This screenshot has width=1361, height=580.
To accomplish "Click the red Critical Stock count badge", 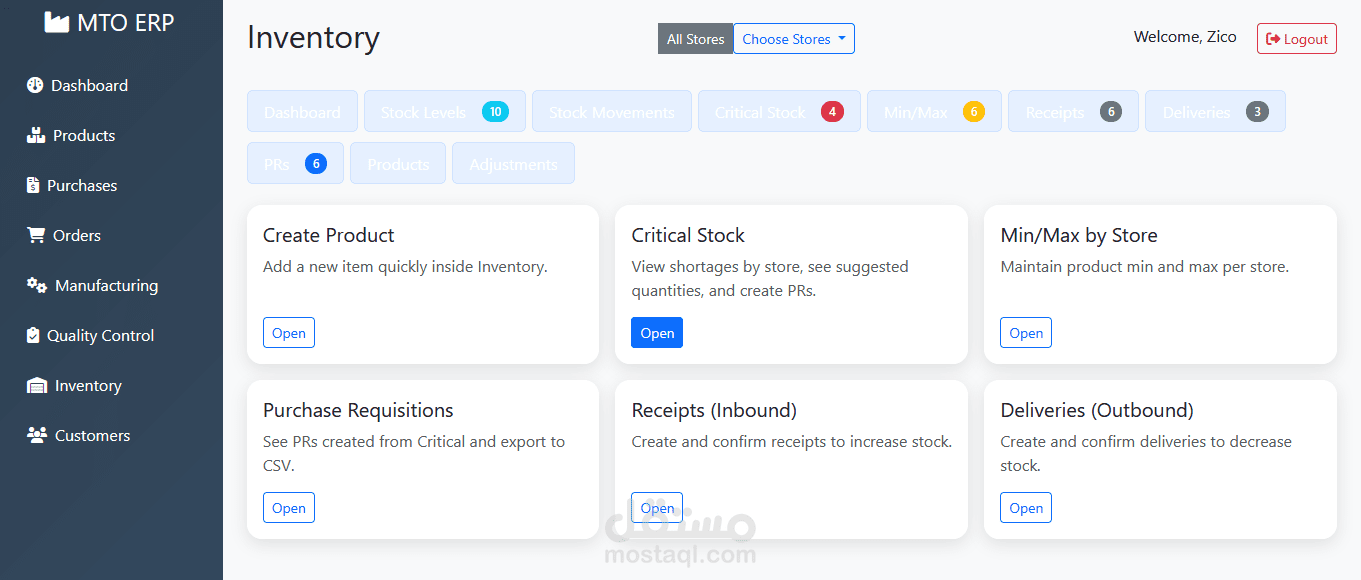I will coord(832,112).
